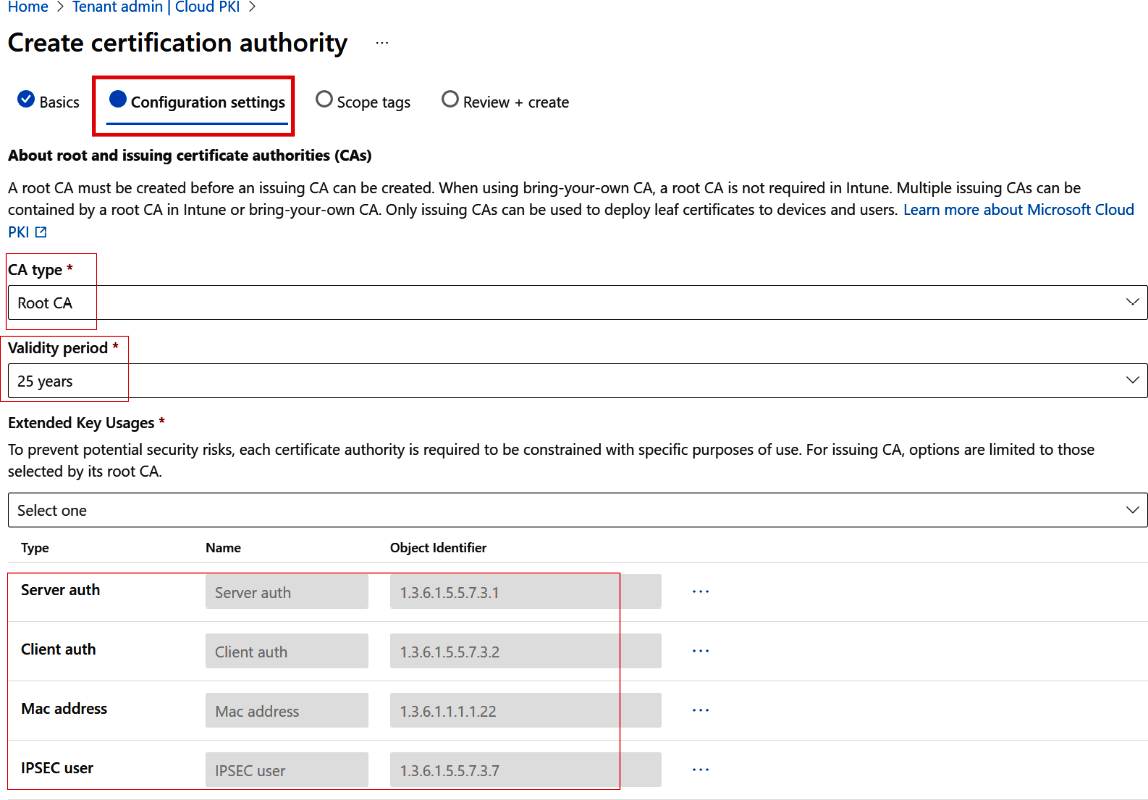
Task: Open the Server auth row options menu
Action: [x=701, y=591]
